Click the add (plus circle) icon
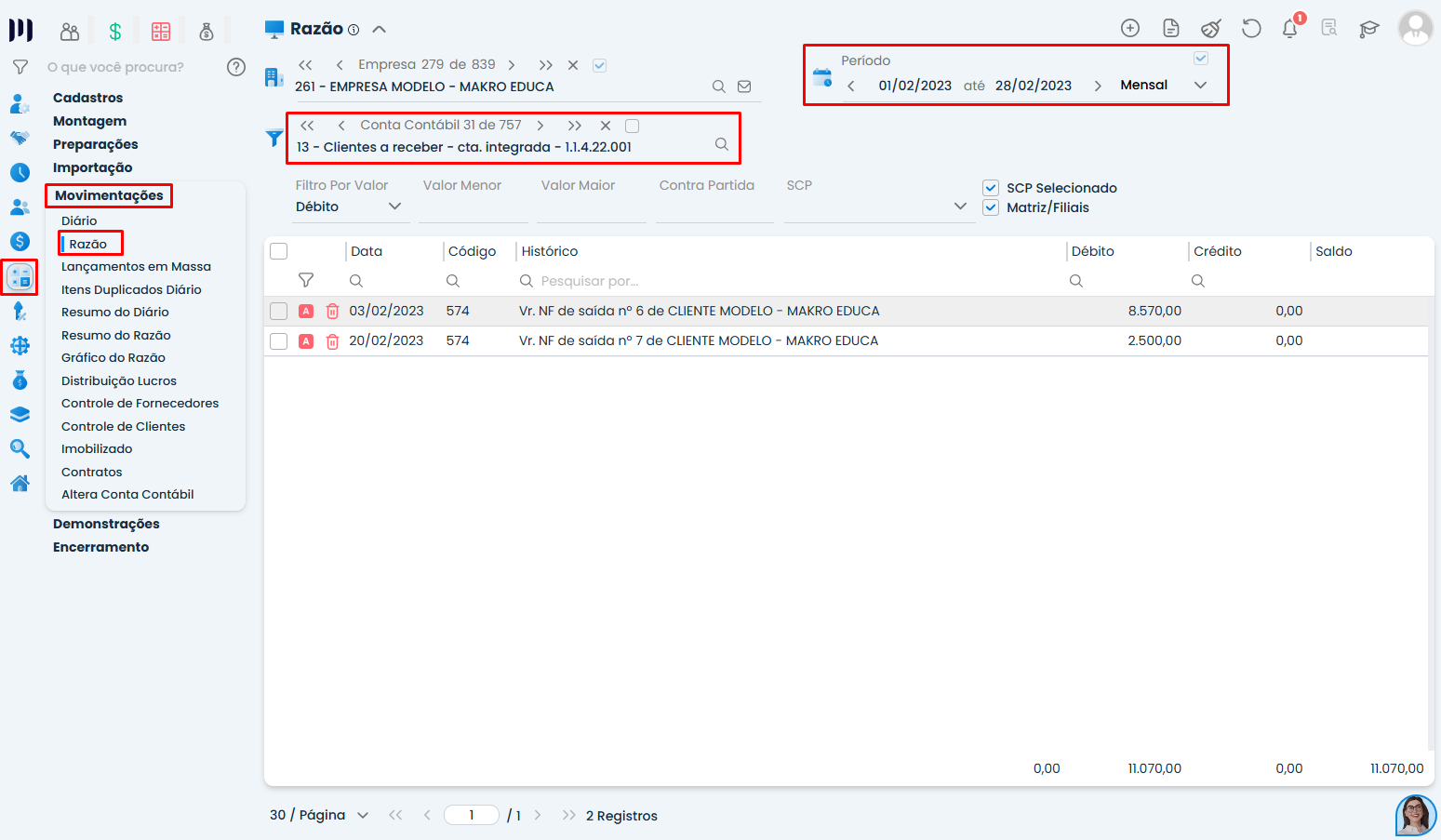The image size is (1441, 840). [x=1130, y=28]
